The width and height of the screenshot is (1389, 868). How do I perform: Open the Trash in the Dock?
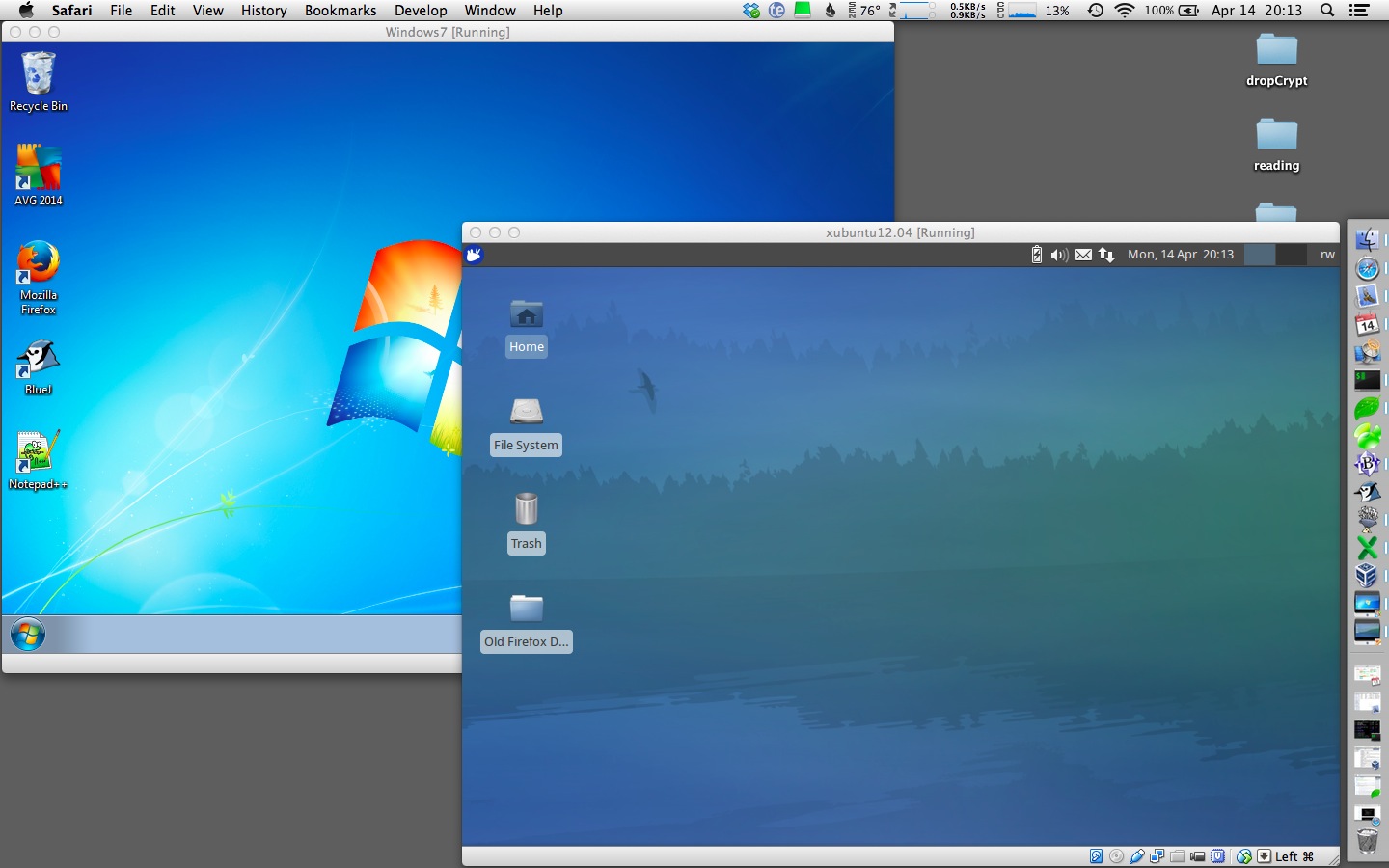[x=1367, y=841]
